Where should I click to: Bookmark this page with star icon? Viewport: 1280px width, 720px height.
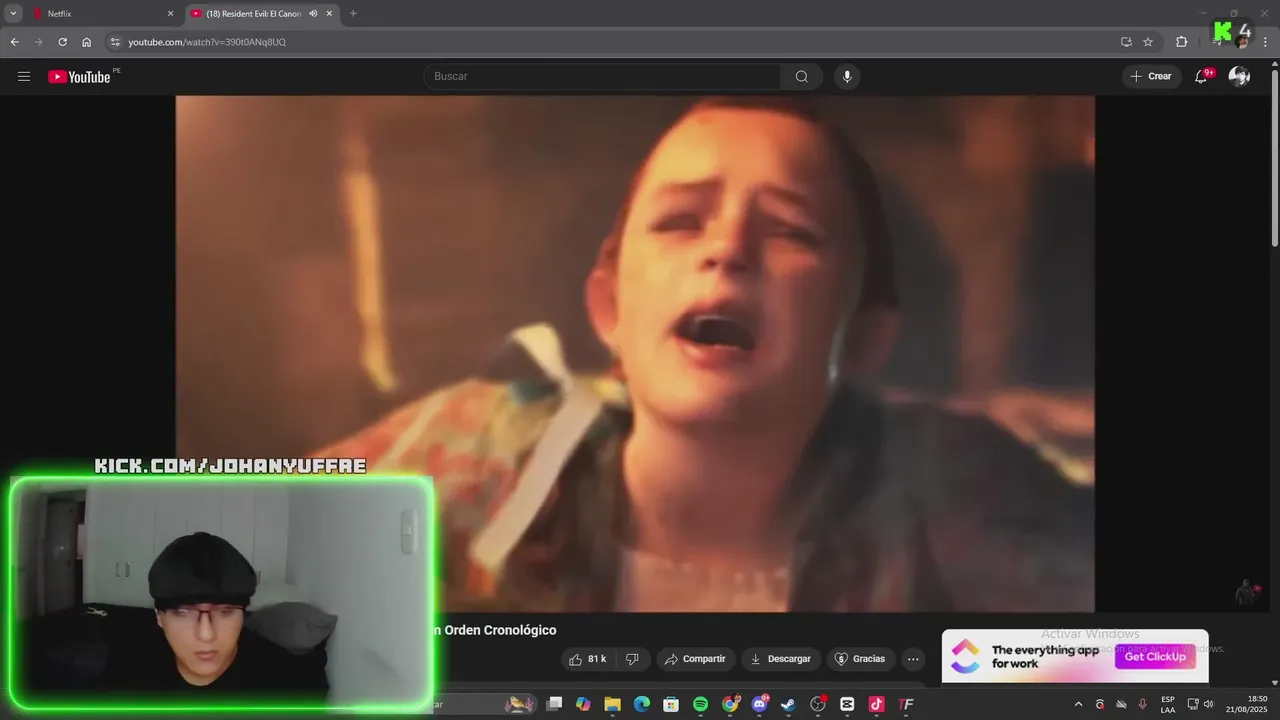[x=1148, y=42]
